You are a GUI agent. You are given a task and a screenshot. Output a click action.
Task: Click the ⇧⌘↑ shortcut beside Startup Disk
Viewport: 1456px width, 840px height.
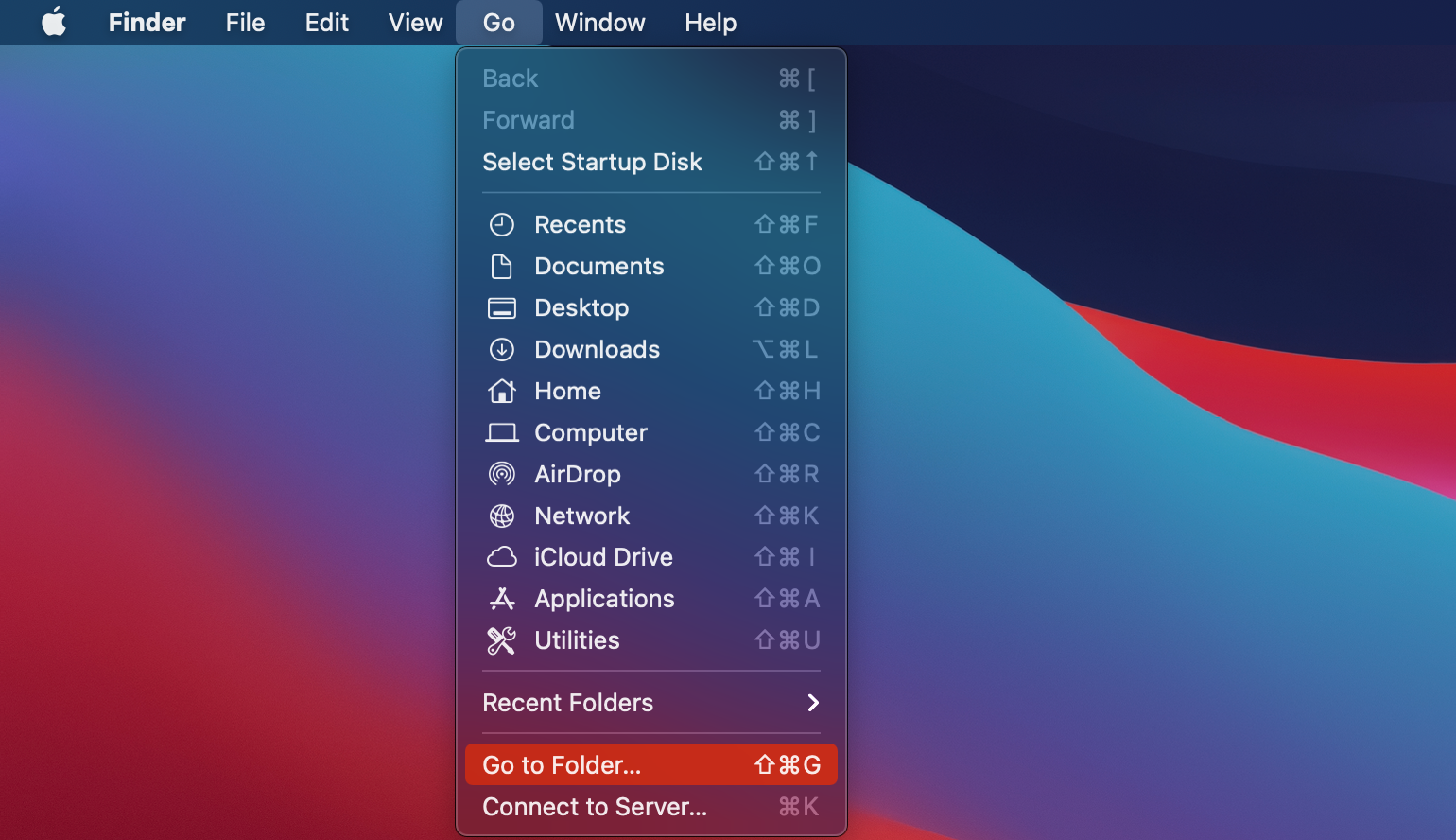[x=787, y=162]
